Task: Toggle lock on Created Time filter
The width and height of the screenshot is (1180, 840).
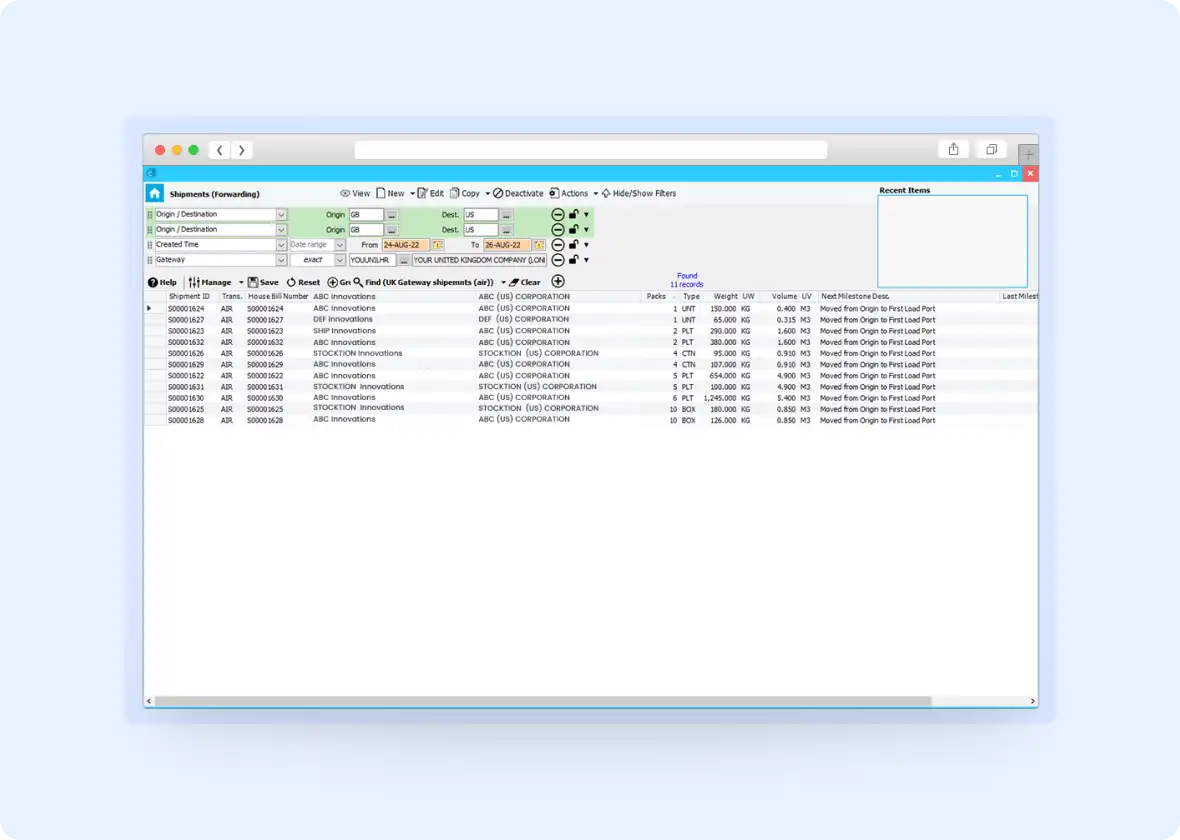Action: tap(573, 245)
